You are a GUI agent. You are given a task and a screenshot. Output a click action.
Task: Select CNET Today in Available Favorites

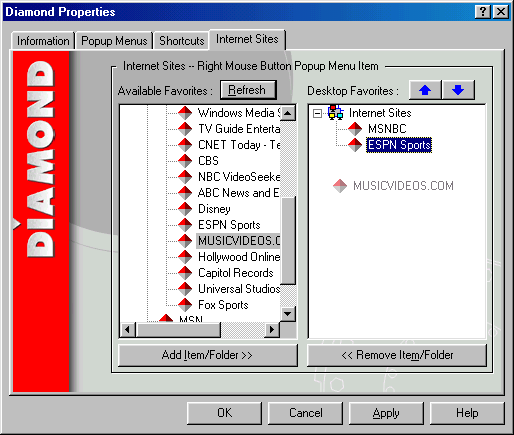click(239, 145)
